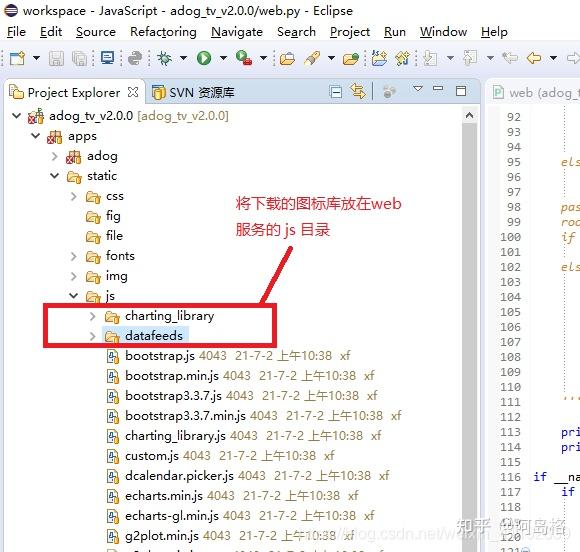Viewport: 580px width, 552px height.
Task: Click the Save icon in toolbar
Action: tap(56, 58)
